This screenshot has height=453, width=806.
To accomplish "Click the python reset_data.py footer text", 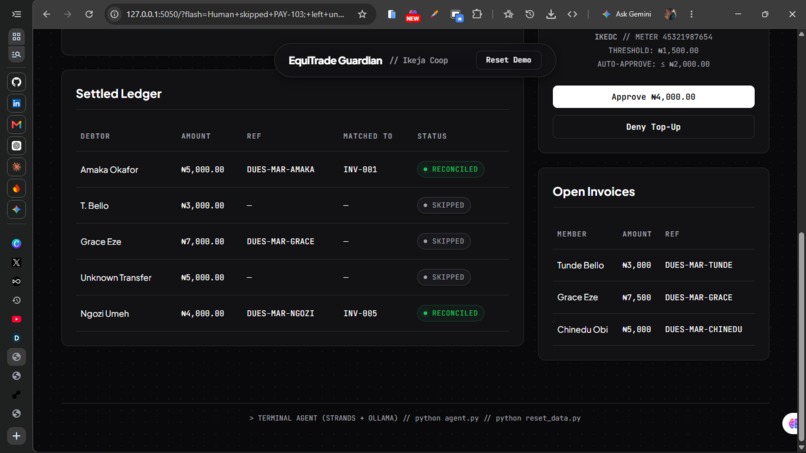I will [538, 418].
